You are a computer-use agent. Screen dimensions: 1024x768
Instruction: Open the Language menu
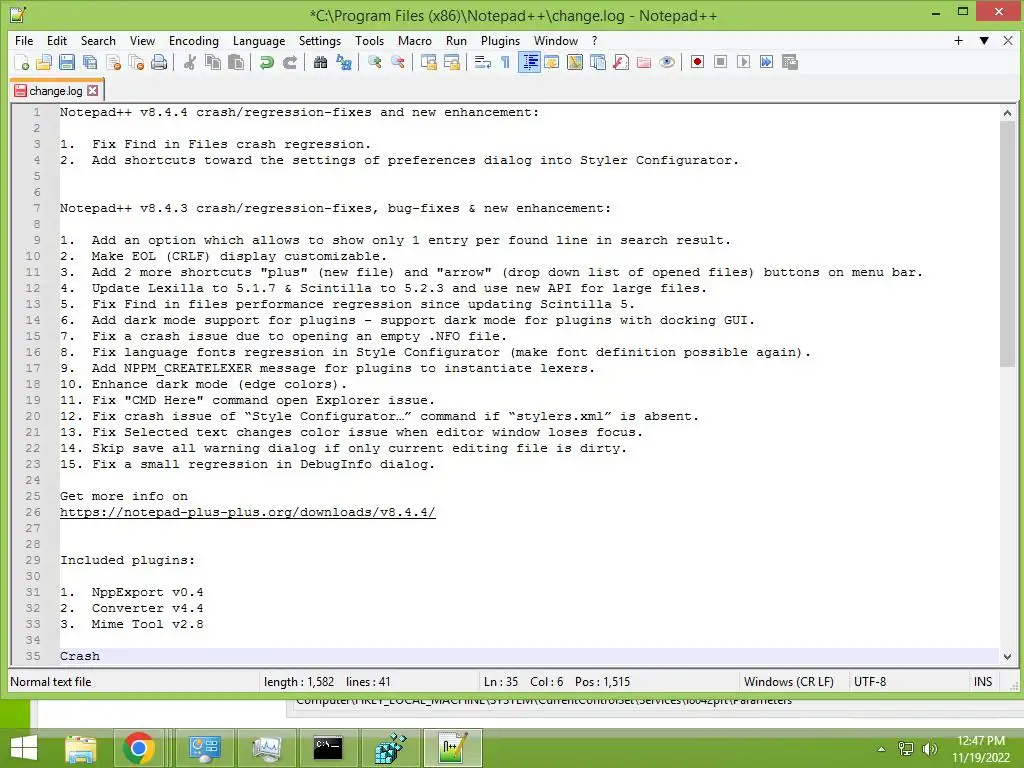pyautogui.click(x=259, y=40)
